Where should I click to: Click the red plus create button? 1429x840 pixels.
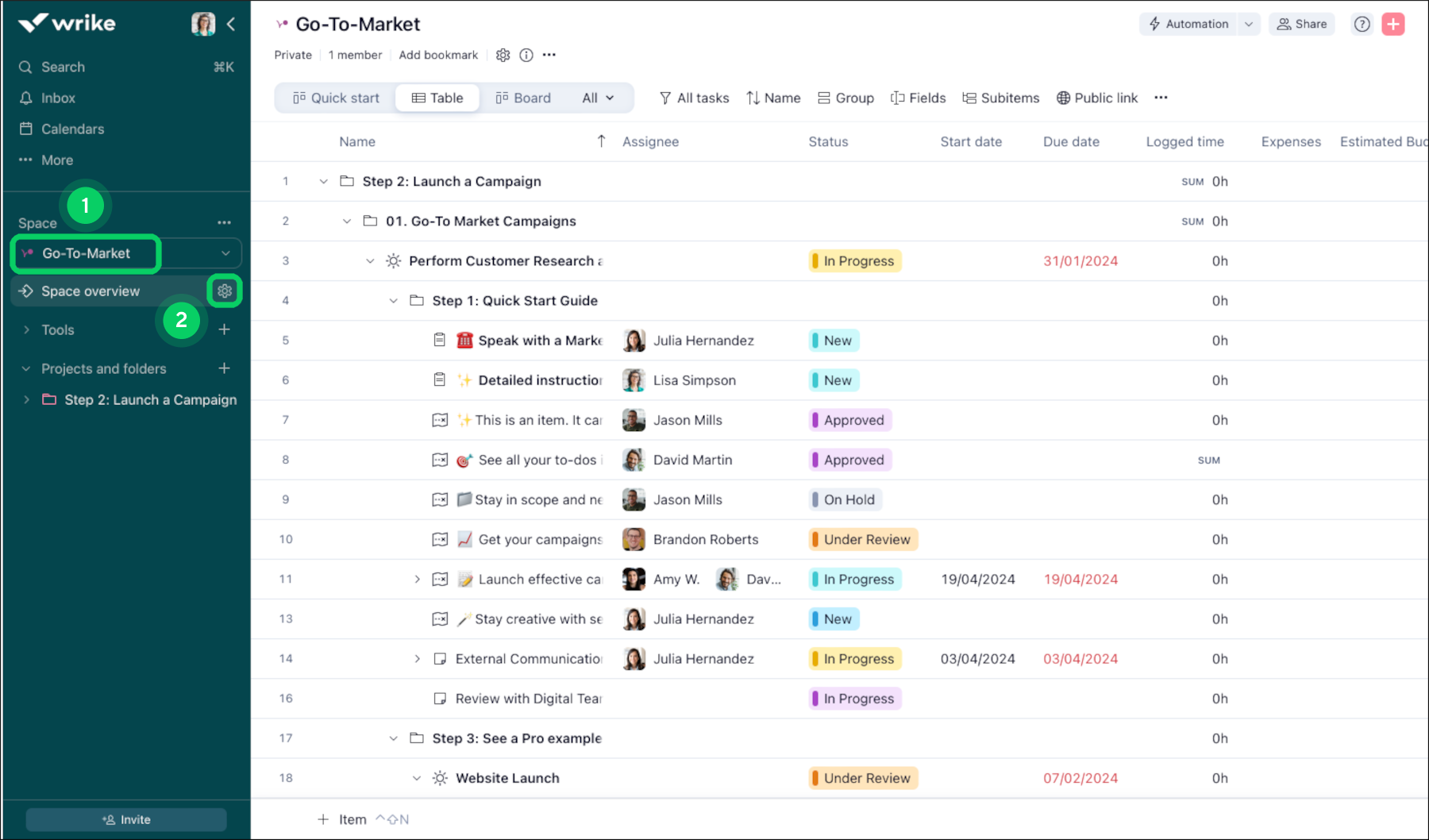(x=1392, y=24)
